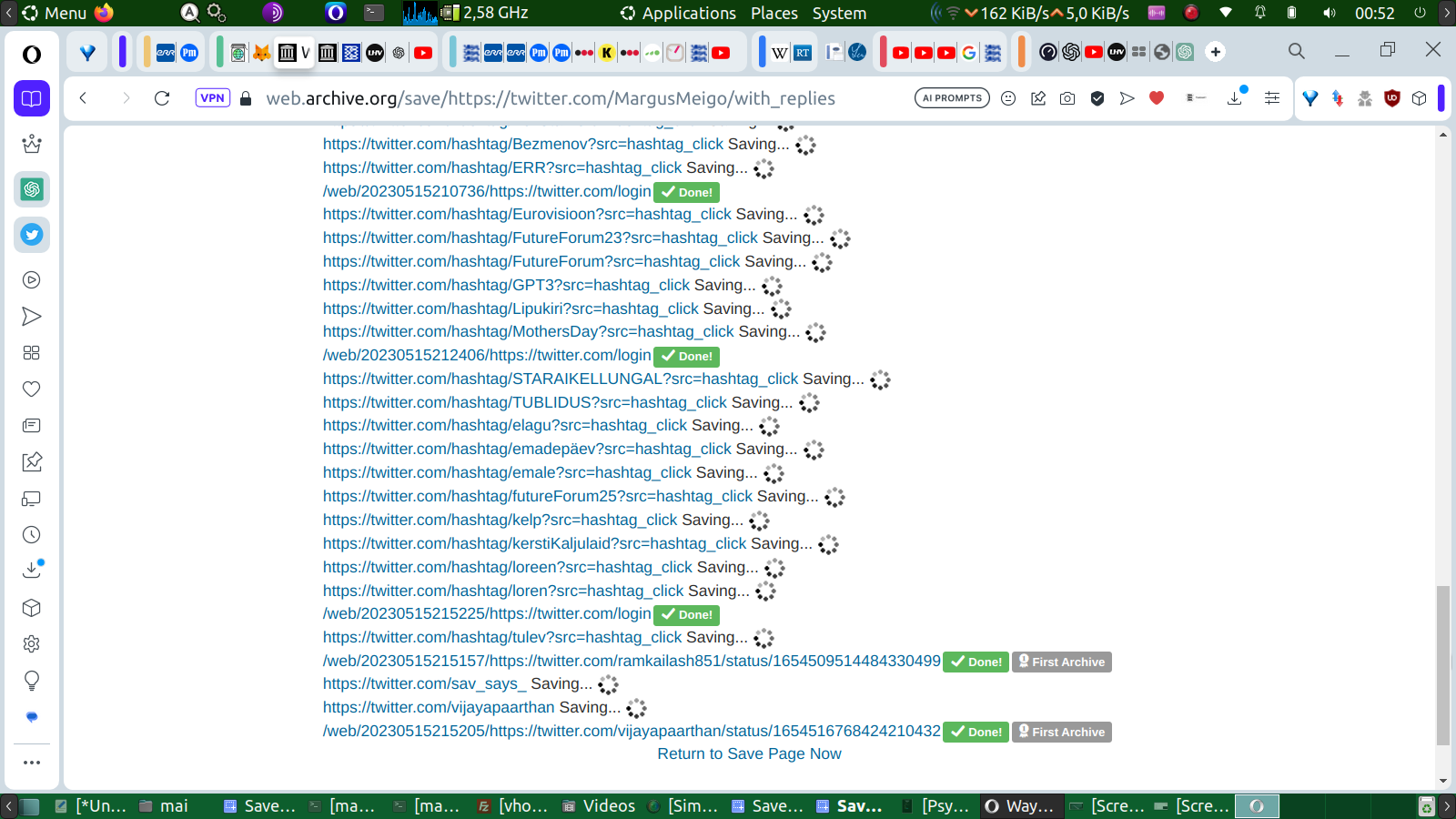Open the STARAIKELLUNGAL hashtag link
The width and height of the screenshot is (1456, 819).
pyautogui.click(x=561, y=379)
